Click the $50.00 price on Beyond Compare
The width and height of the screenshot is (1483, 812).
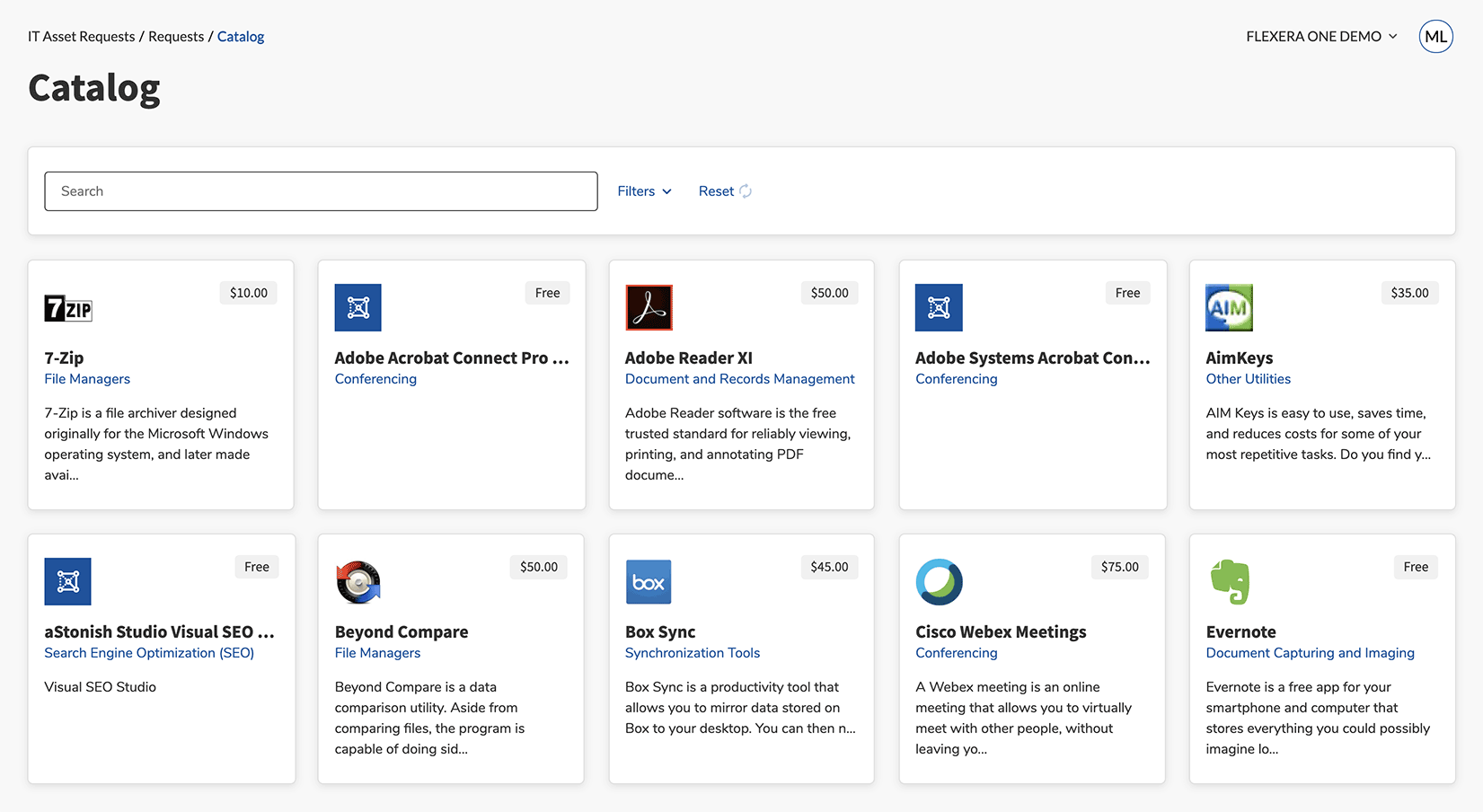click(539, 567)
